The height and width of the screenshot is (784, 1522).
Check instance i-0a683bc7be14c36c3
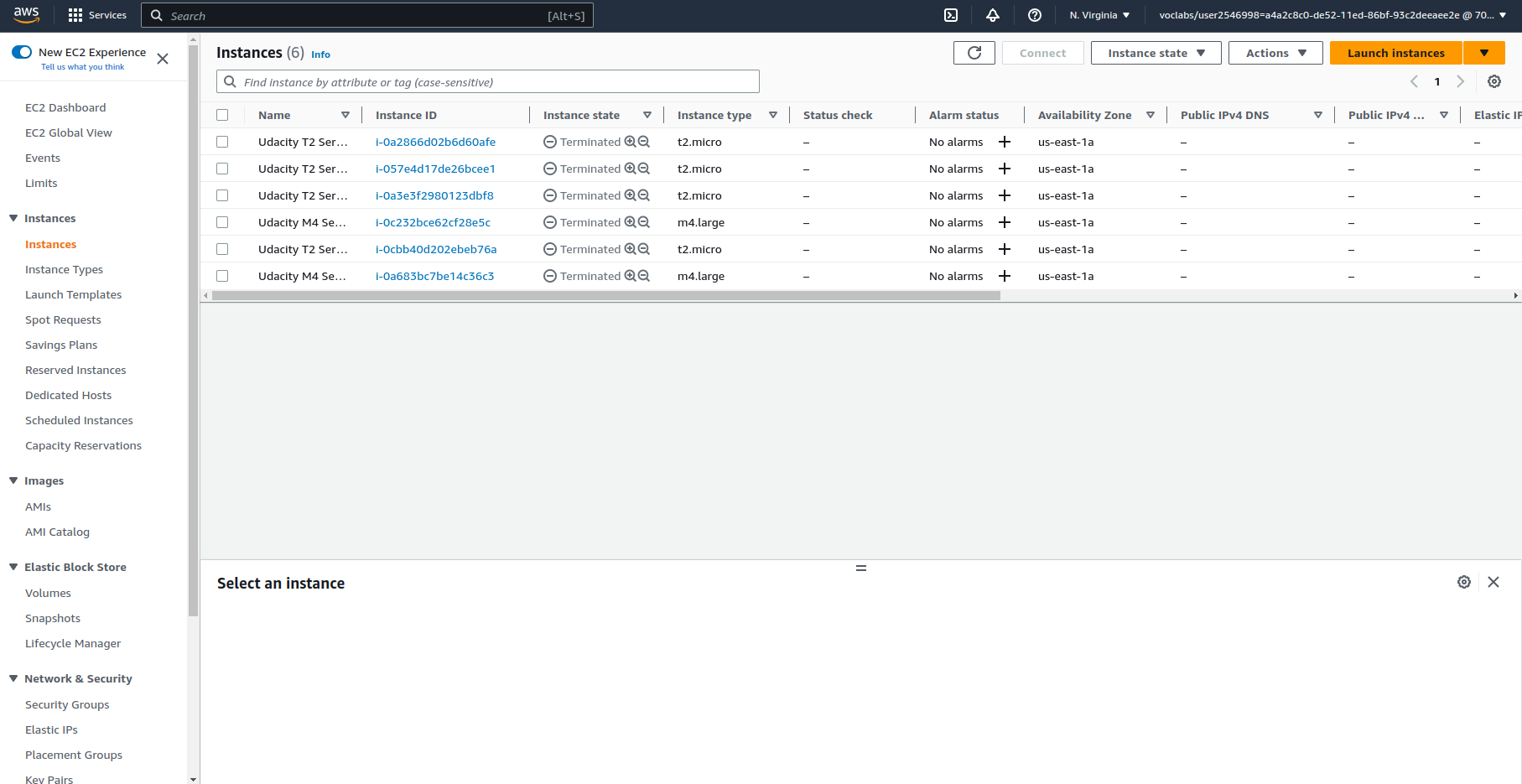tap(222, 276)
